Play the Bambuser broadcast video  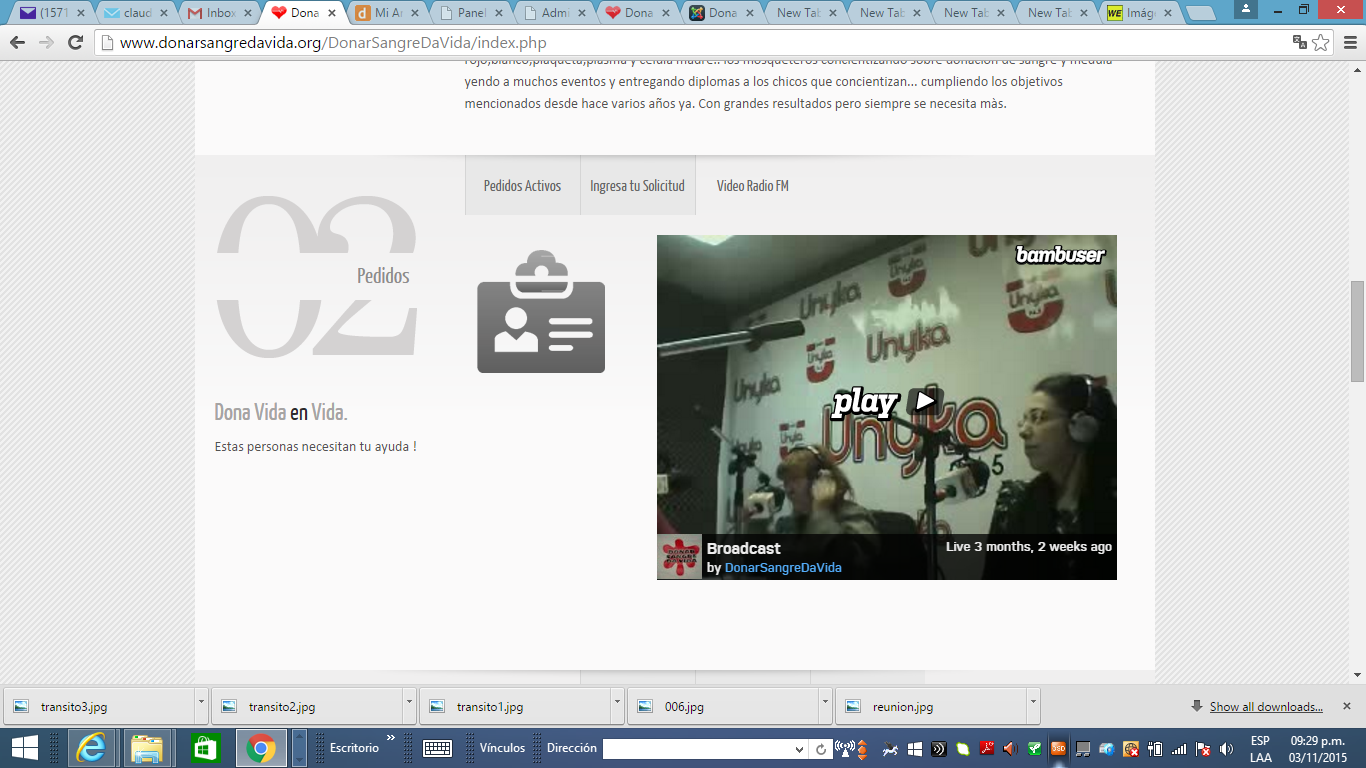point(886,402)
